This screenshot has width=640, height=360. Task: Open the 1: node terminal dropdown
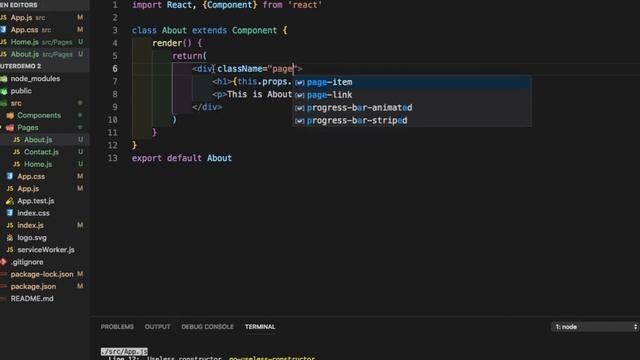tap(595, 327)
